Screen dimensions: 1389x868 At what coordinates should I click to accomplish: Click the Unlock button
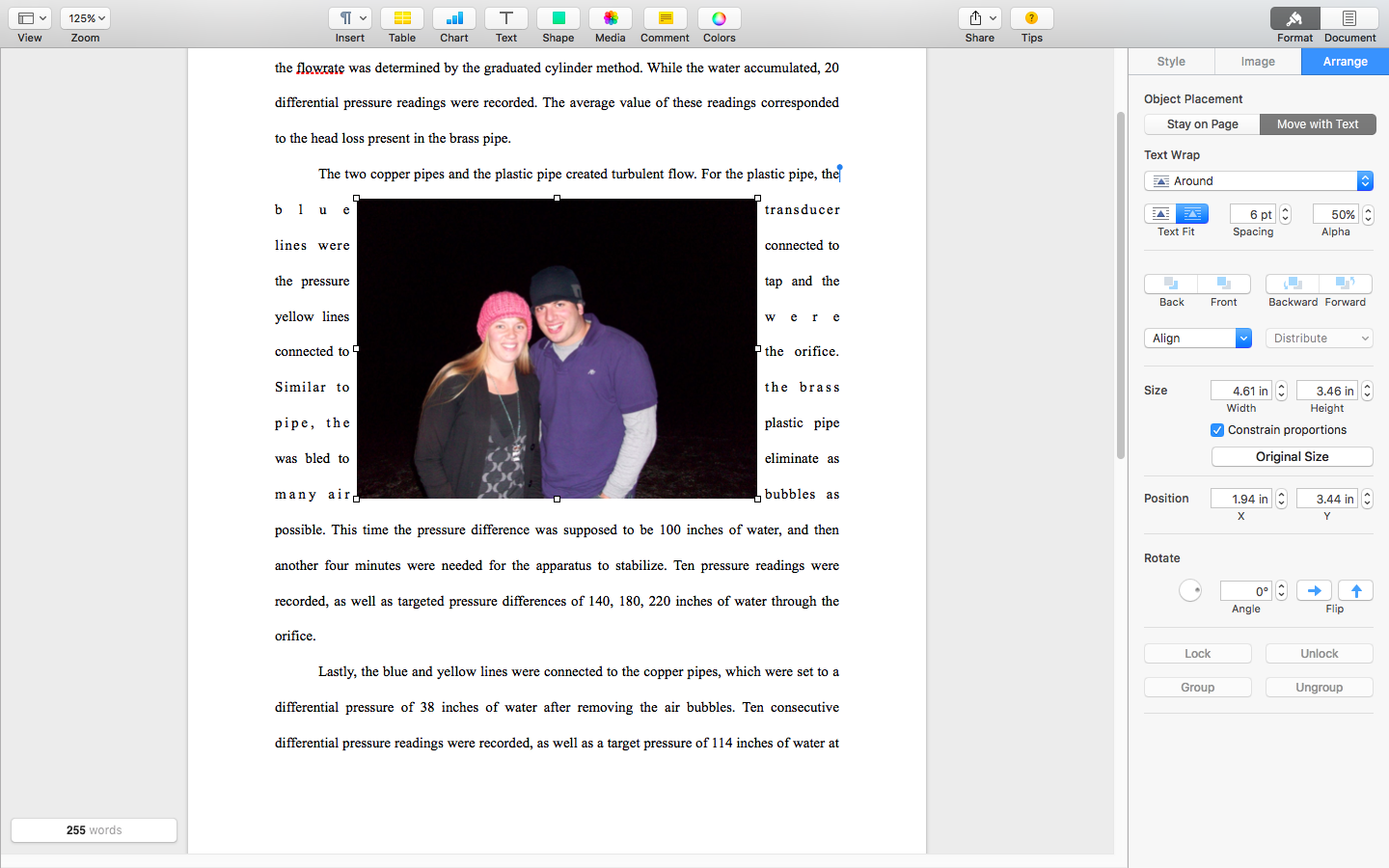click(x=1320, y=654)
